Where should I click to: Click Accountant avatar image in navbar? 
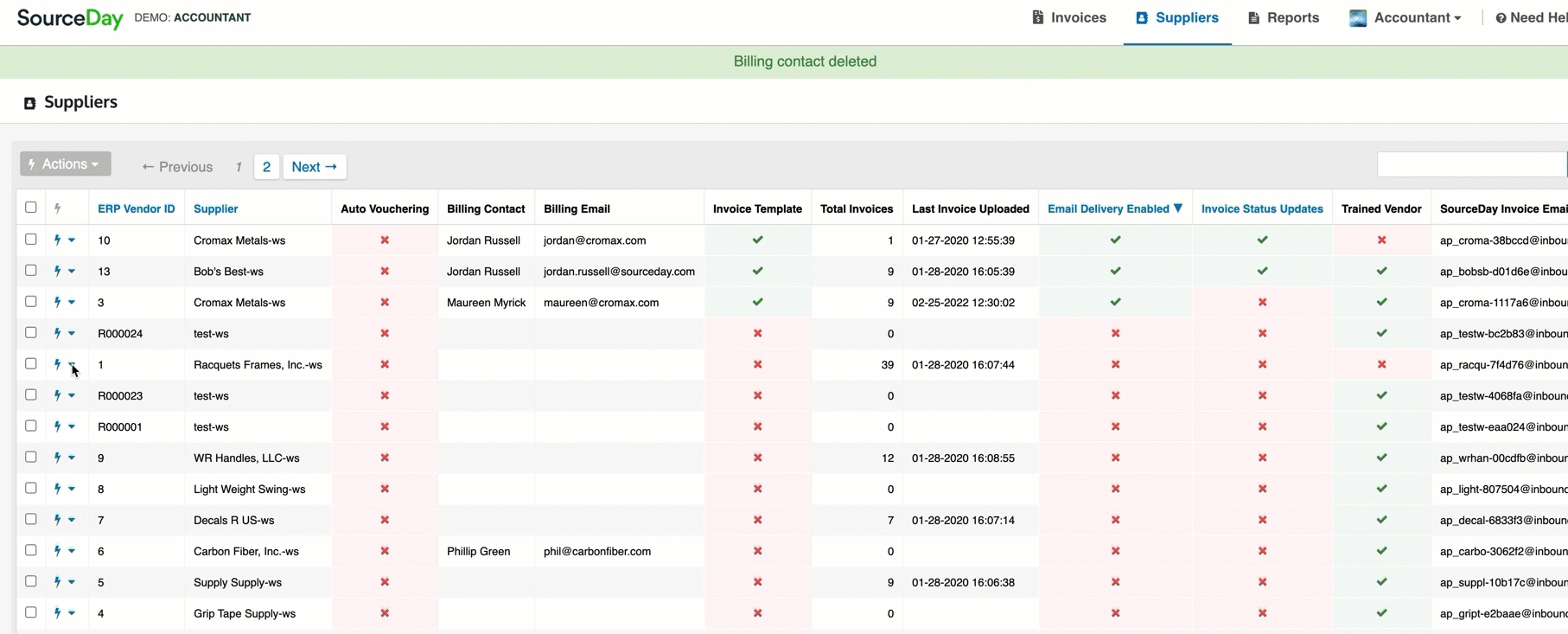(1358, 18)
